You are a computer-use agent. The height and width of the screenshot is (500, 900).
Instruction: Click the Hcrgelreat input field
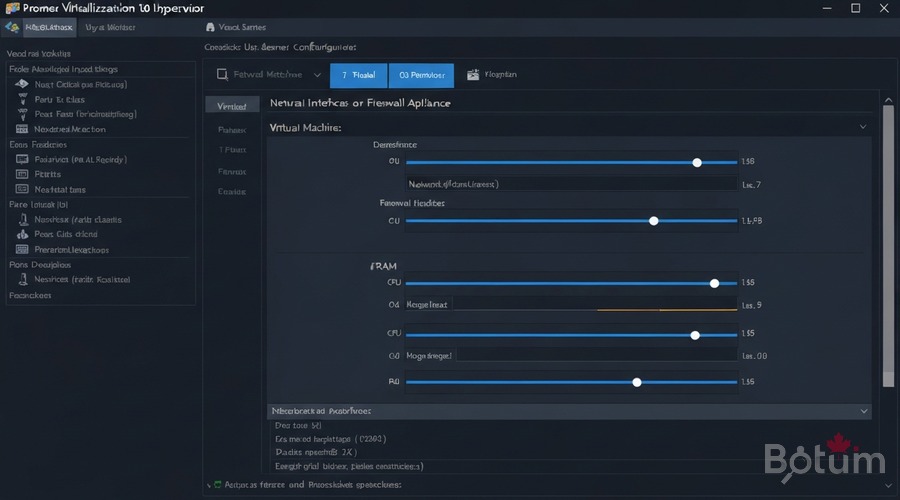(571, 304)
